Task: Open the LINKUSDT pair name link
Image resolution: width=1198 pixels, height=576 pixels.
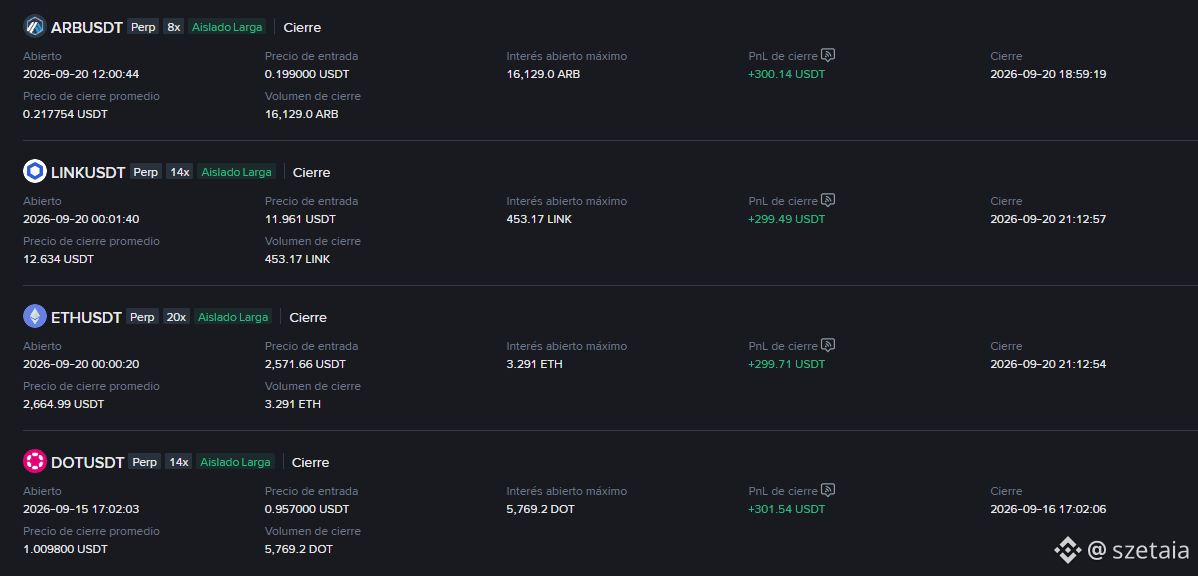Action: tap(88, 173)
